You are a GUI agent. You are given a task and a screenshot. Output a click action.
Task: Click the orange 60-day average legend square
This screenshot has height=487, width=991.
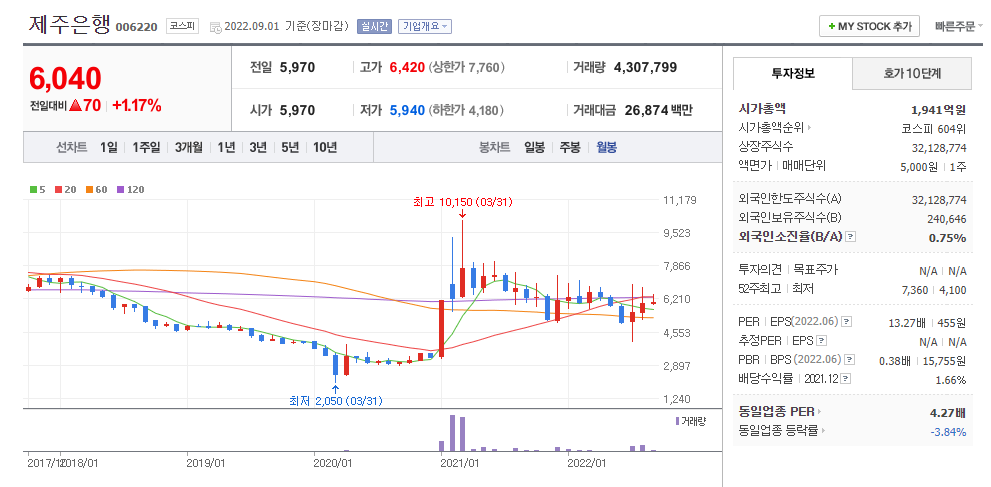click(88, 189)
